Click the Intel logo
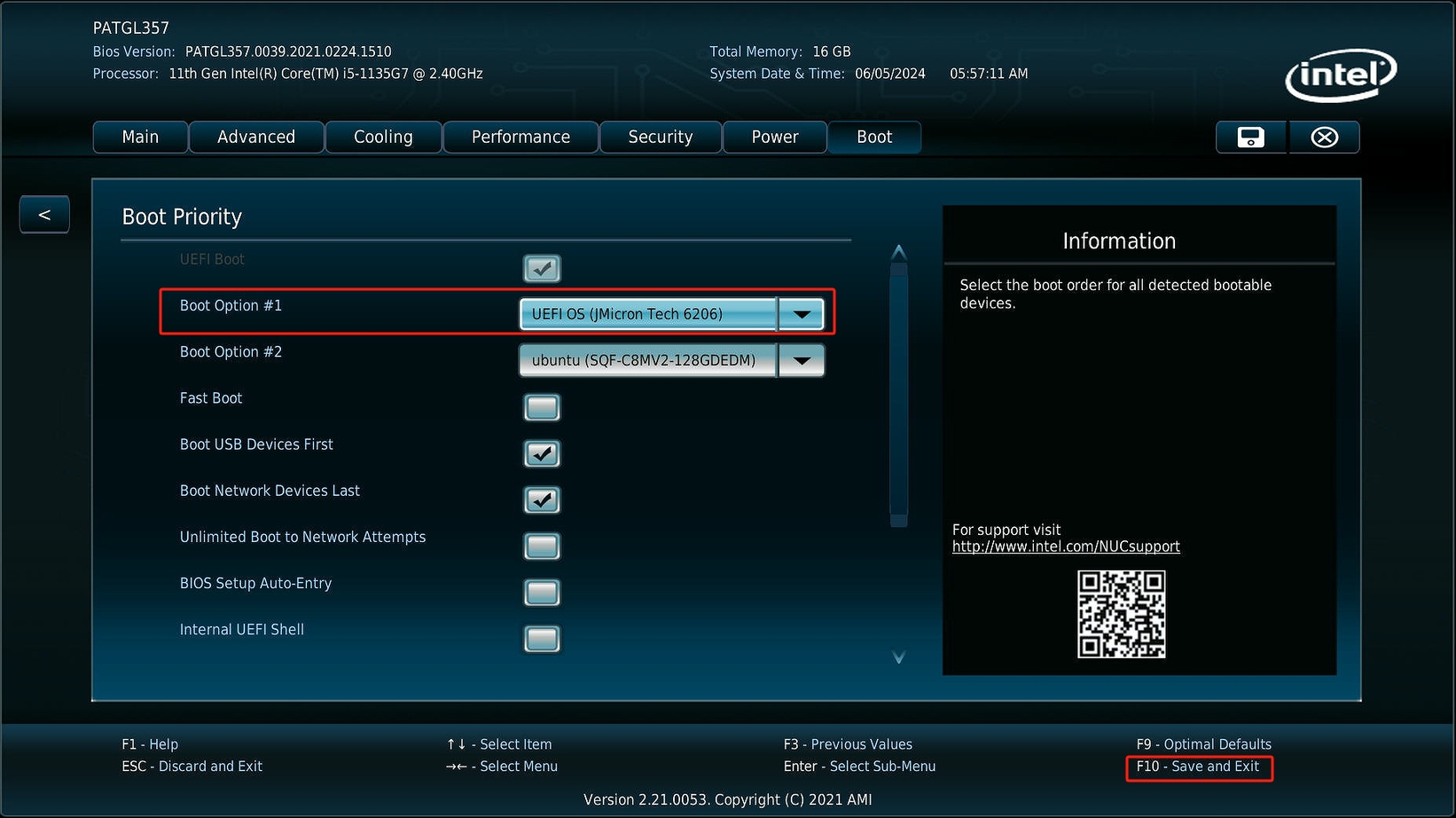The image size is (1456, 818). (1341, 75)
